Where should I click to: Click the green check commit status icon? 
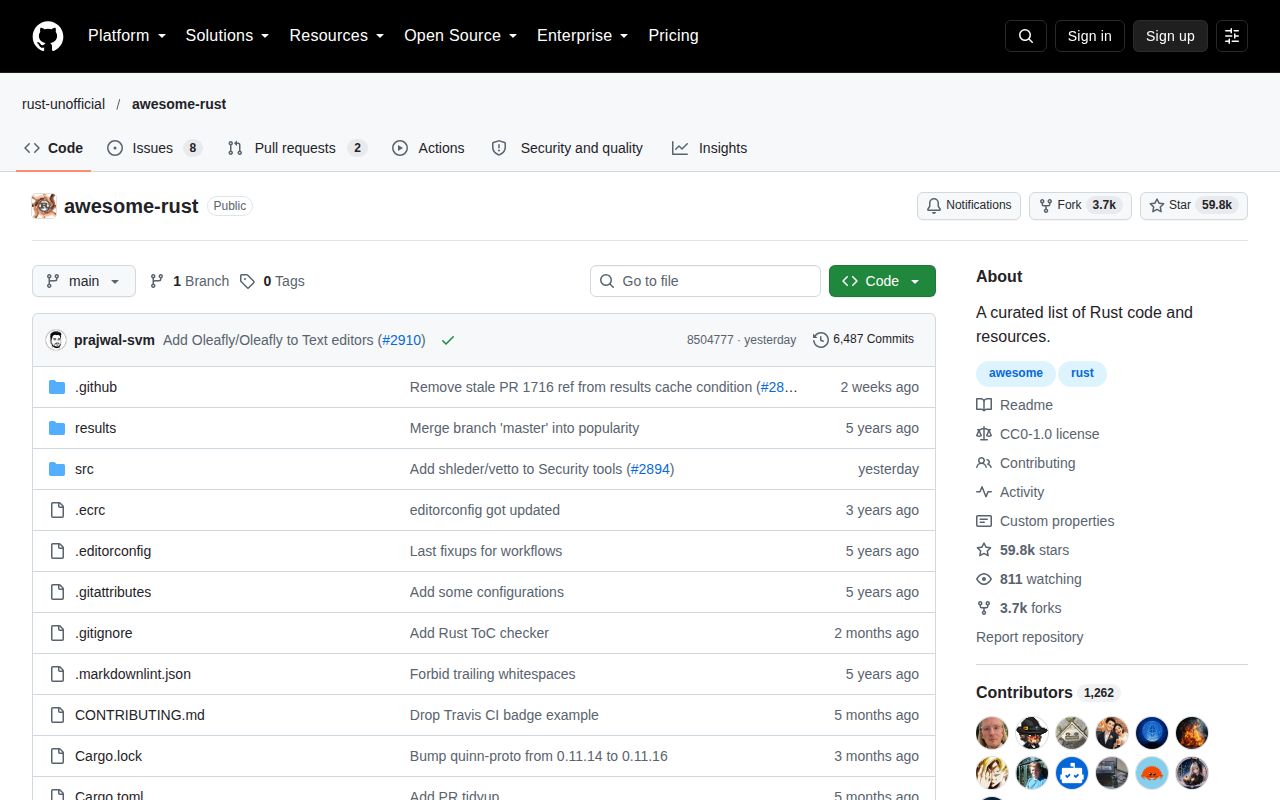[448, 340]
